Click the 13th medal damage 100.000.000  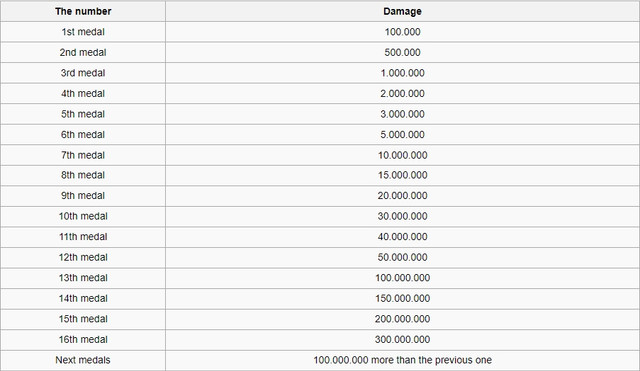point(402,278)
